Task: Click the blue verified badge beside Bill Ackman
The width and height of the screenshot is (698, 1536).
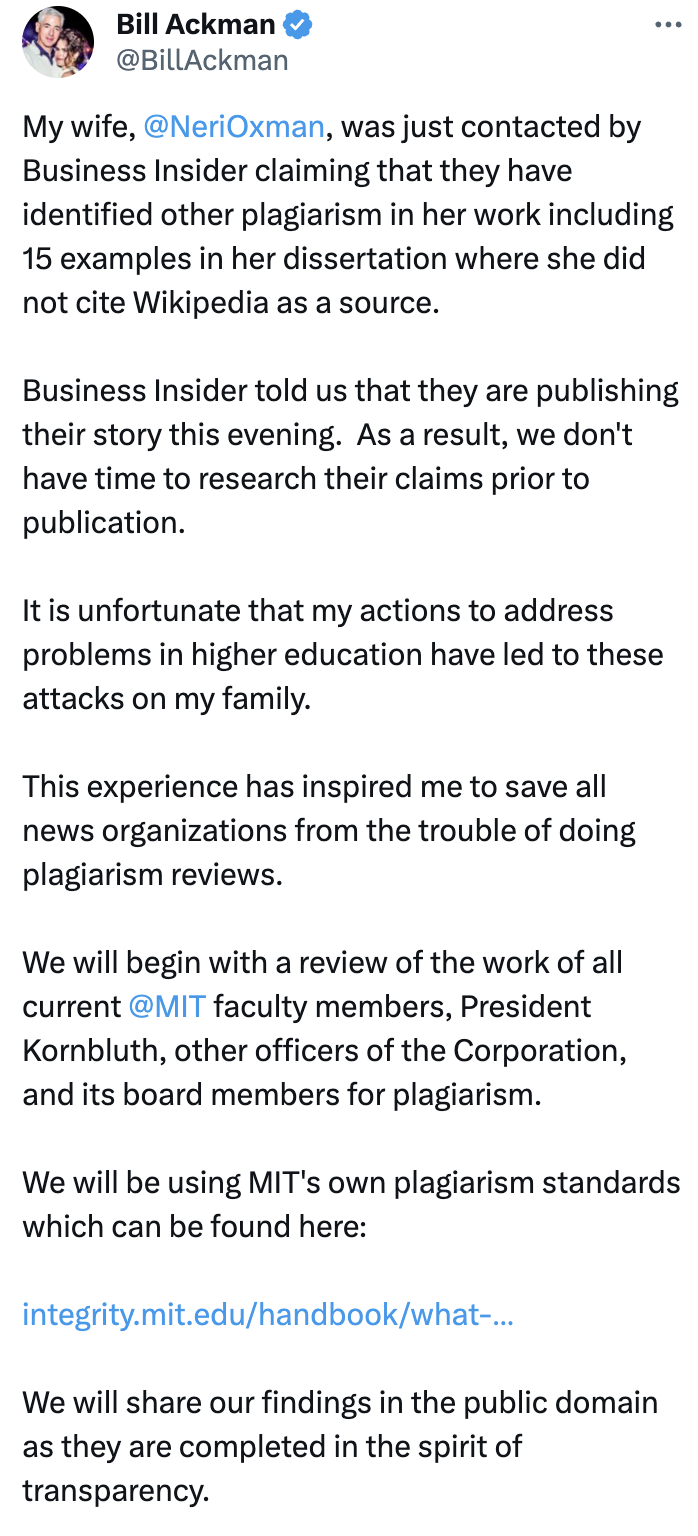Action: [298, 24]
